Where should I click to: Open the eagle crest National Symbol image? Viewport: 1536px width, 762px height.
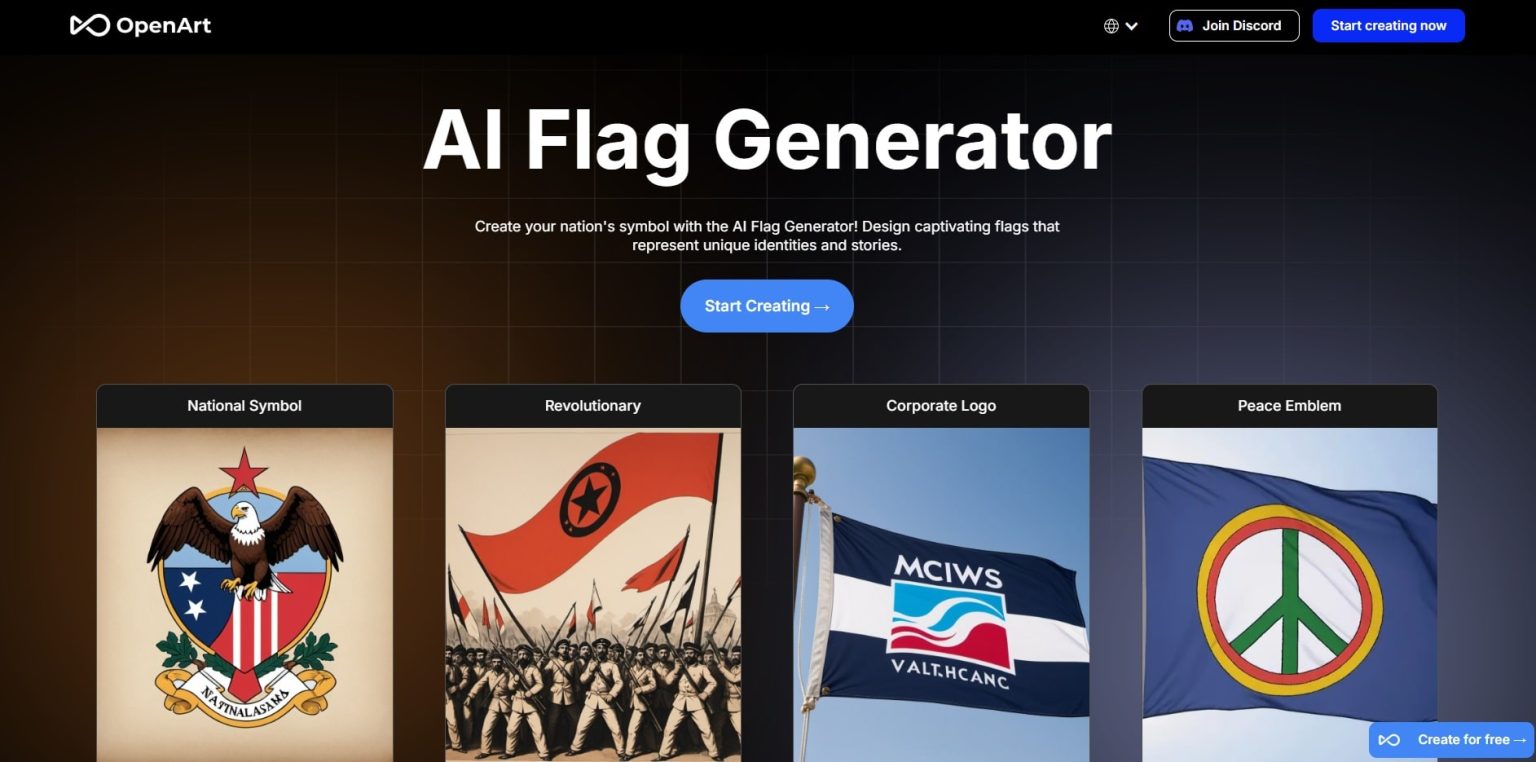click(244, 595)
